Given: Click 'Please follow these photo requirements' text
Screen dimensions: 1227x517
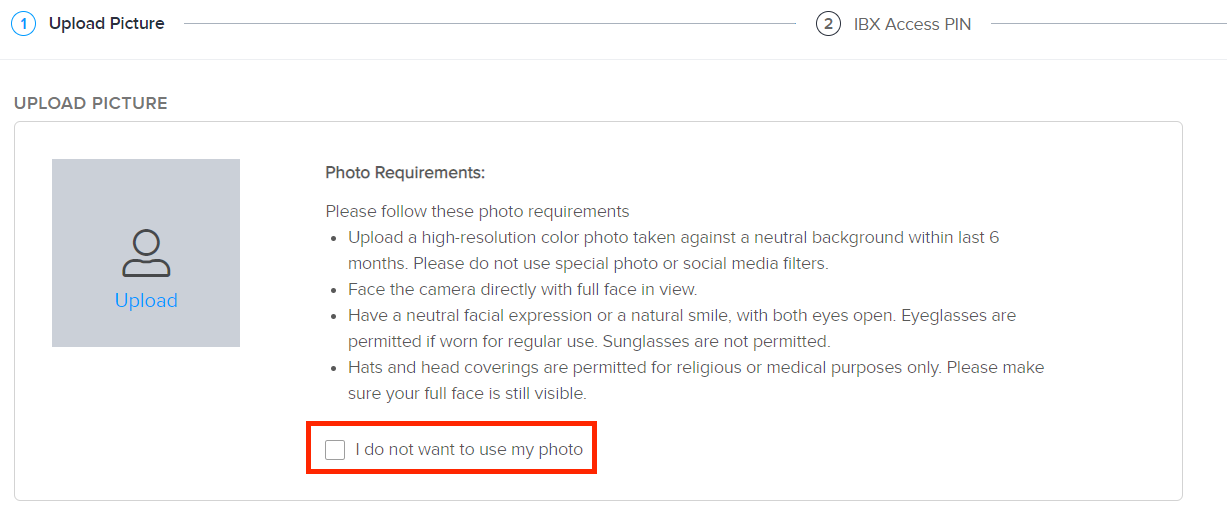Looking at the screenshot, I should 477,212.
